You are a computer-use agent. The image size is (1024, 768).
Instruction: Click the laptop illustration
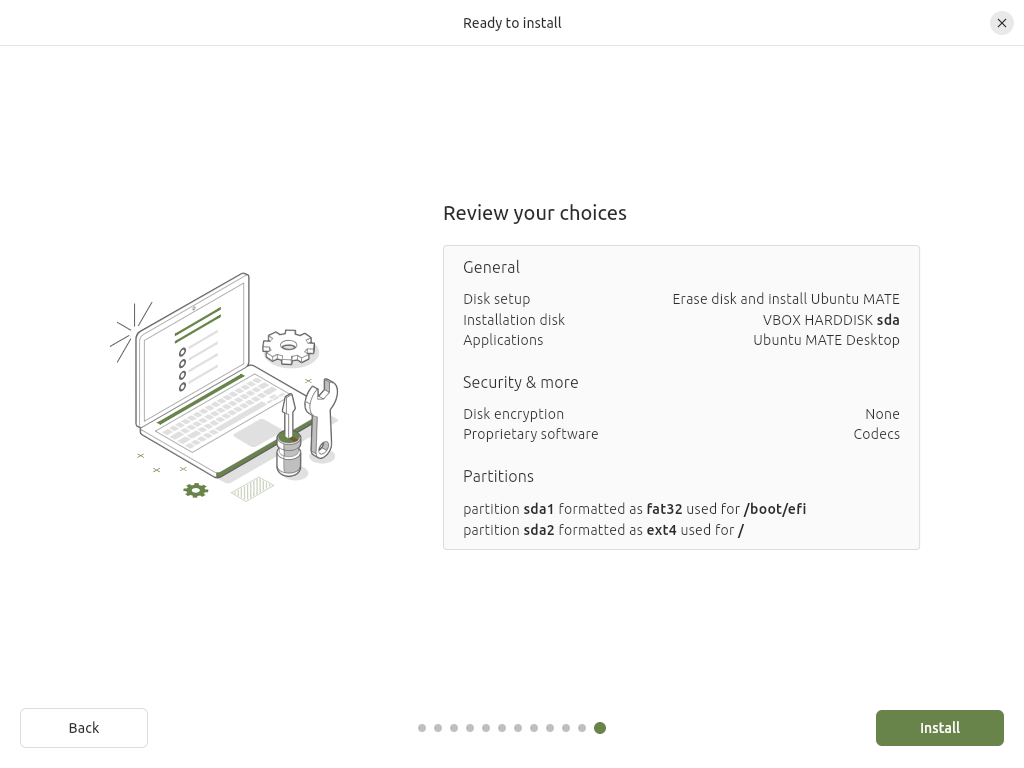(x=200, y=380)
